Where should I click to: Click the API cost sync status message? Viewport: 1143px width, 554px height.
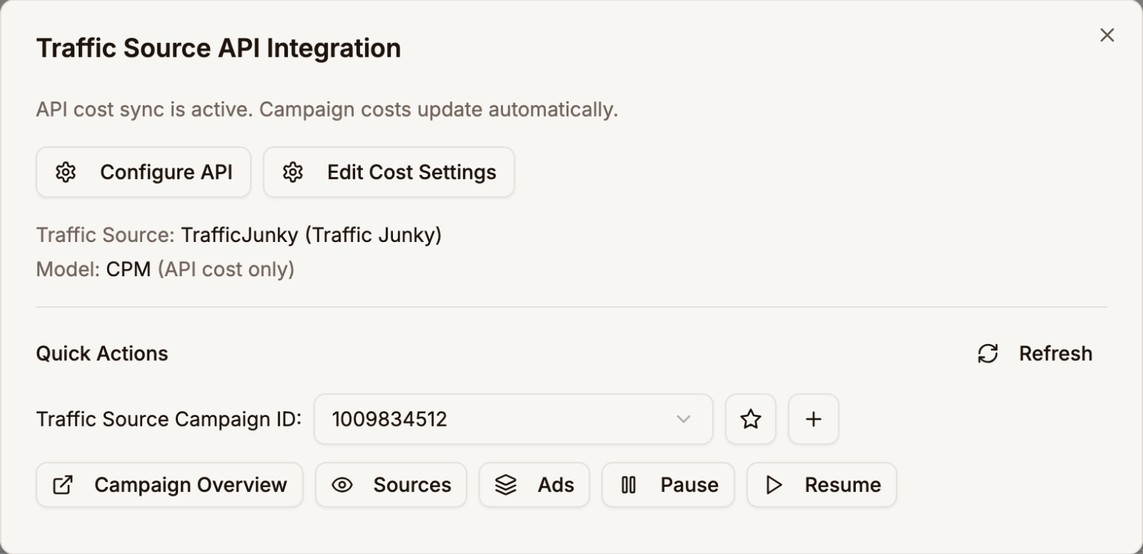point(327,110)
